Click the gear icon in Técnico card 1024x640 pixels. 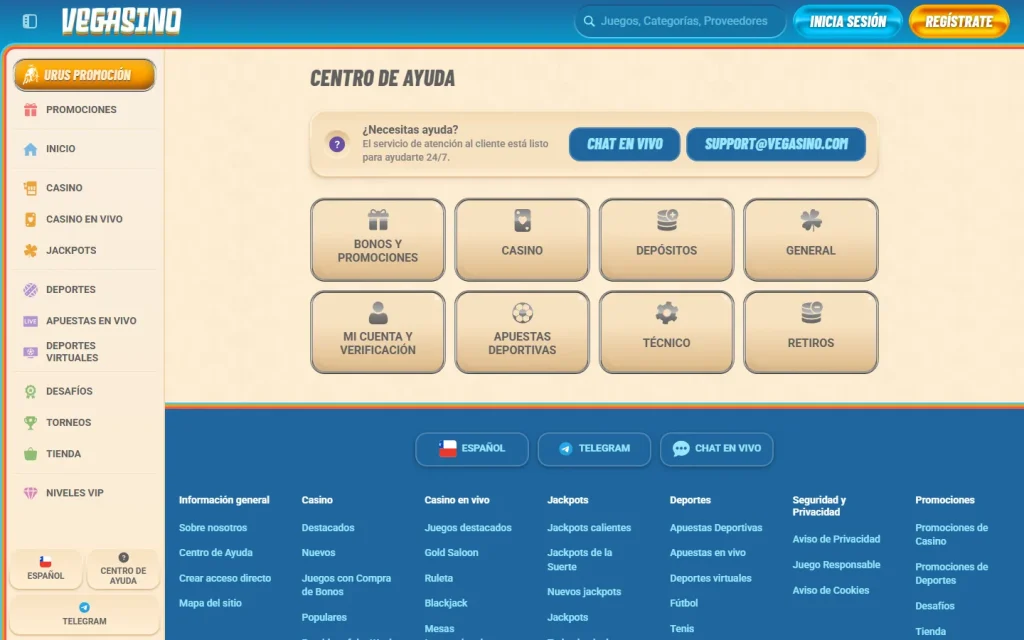pyautogui.click(x=667, y=313)
